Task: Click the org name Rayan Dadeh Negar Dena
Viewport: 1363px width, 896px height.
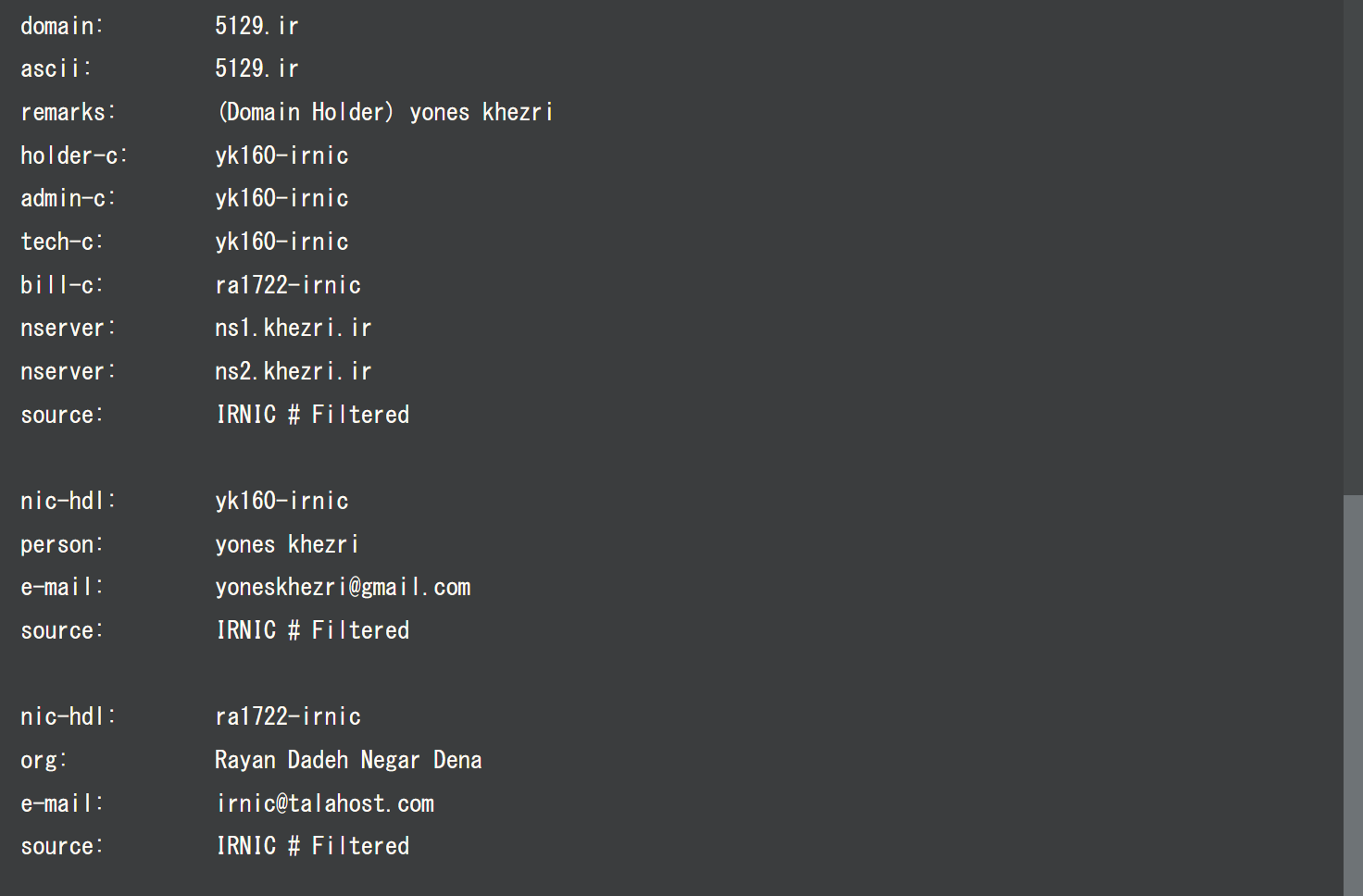Action: 348,760
